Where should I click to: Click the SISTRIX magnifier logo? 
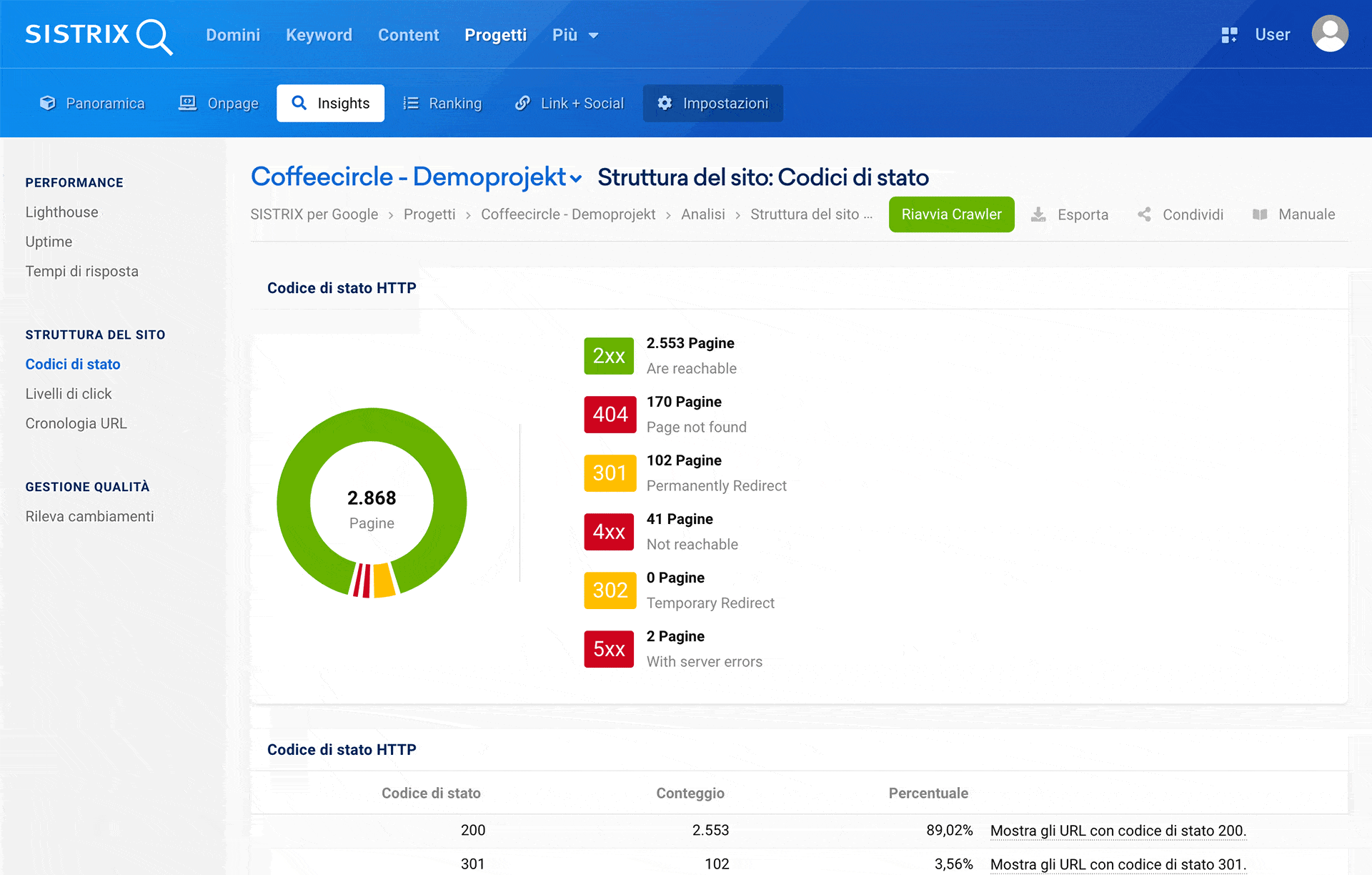[99, 36]
